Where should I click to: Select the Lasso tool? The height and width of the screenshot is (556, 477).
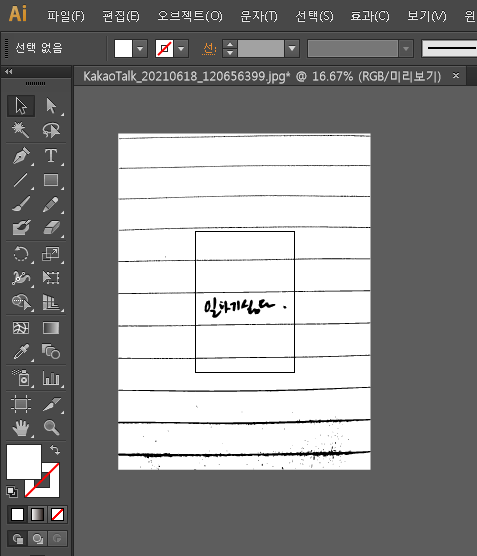[51, 130]
